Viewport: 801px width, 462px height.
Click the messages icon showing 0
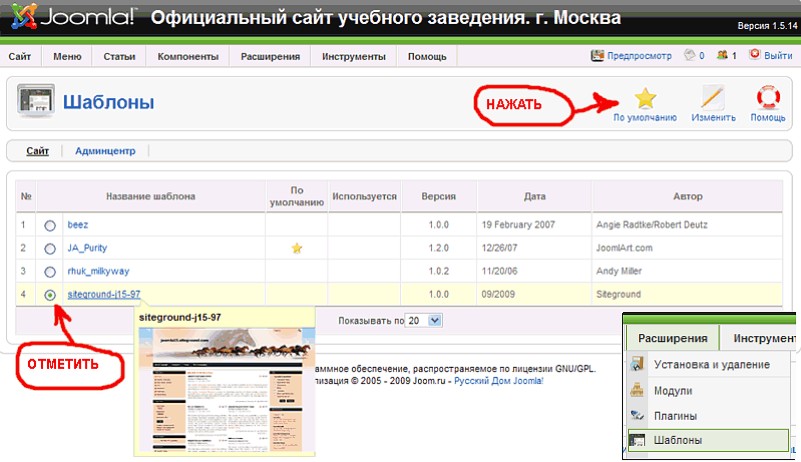click(x=690, y=55)
